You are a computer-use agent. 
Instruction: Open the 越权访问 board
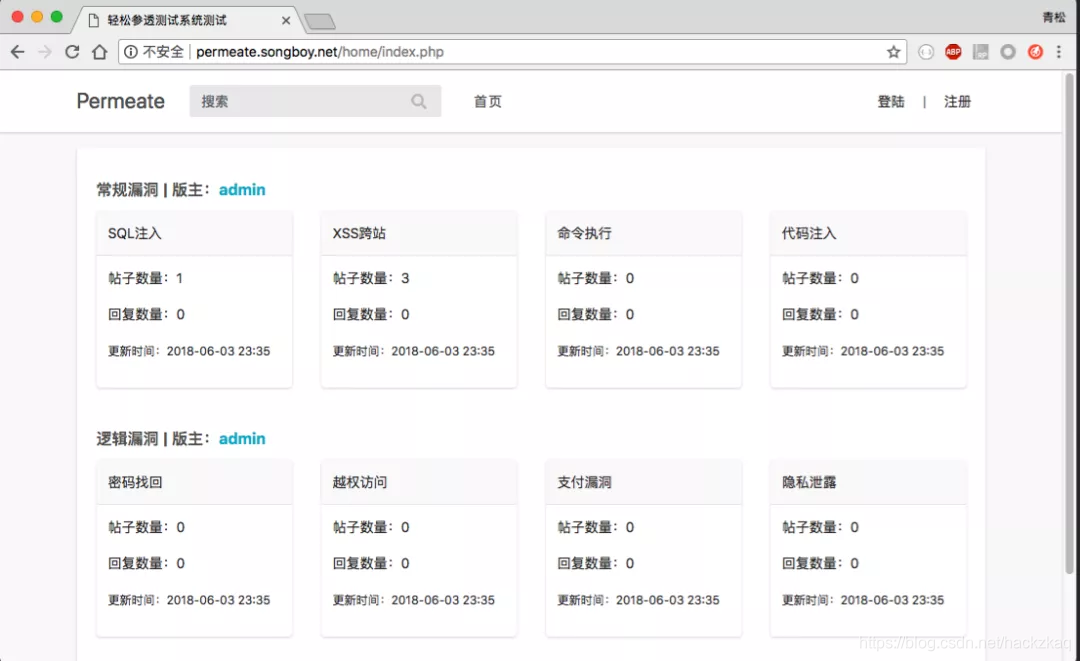tap(360, 482)
